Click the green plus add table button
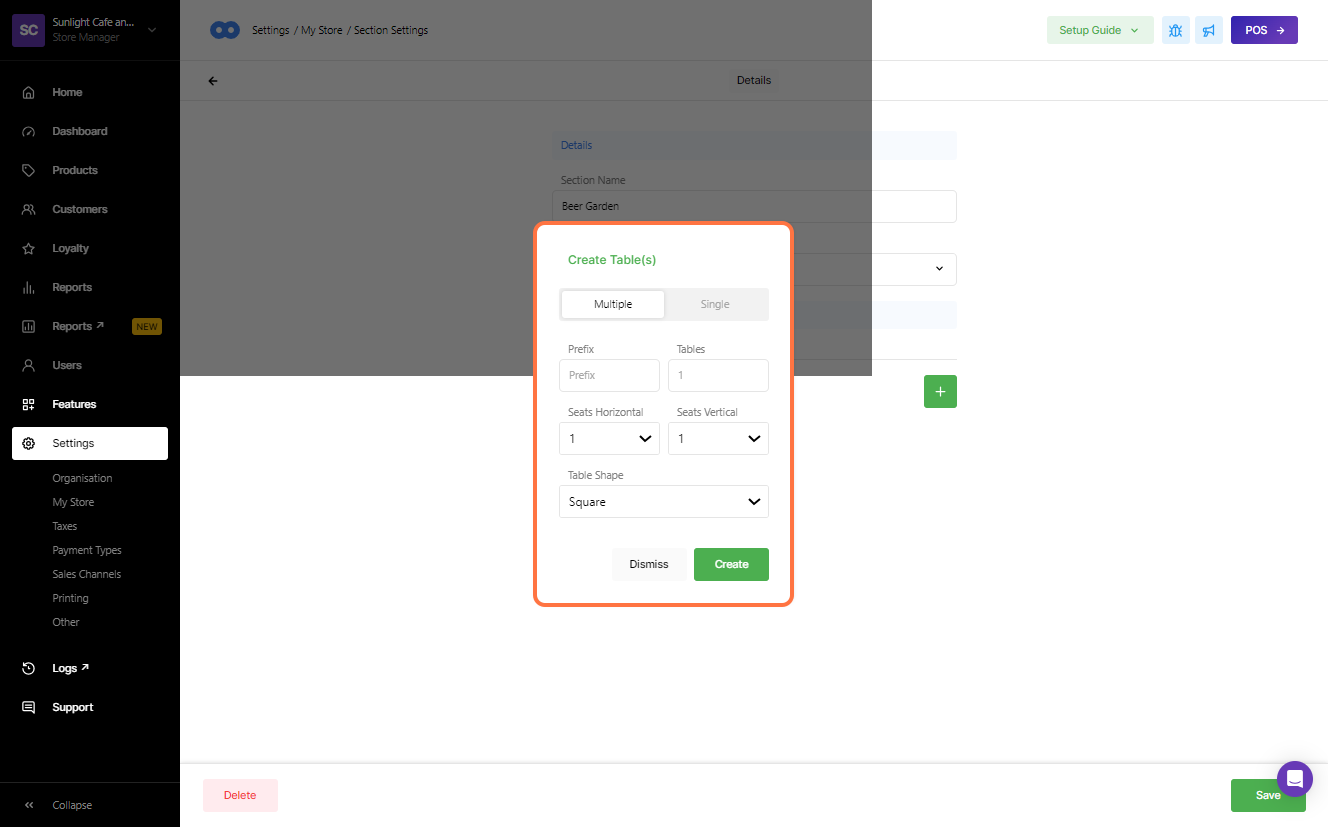Screen dimensions: 1328x827 [x=940, y=392]
